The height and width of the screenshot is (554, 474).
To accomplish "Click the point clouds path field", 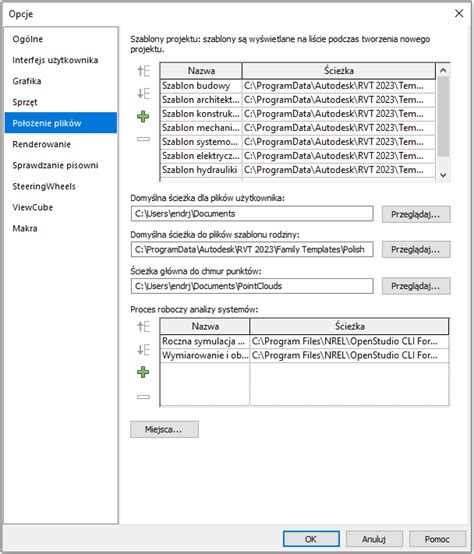I will pos(252,286).
